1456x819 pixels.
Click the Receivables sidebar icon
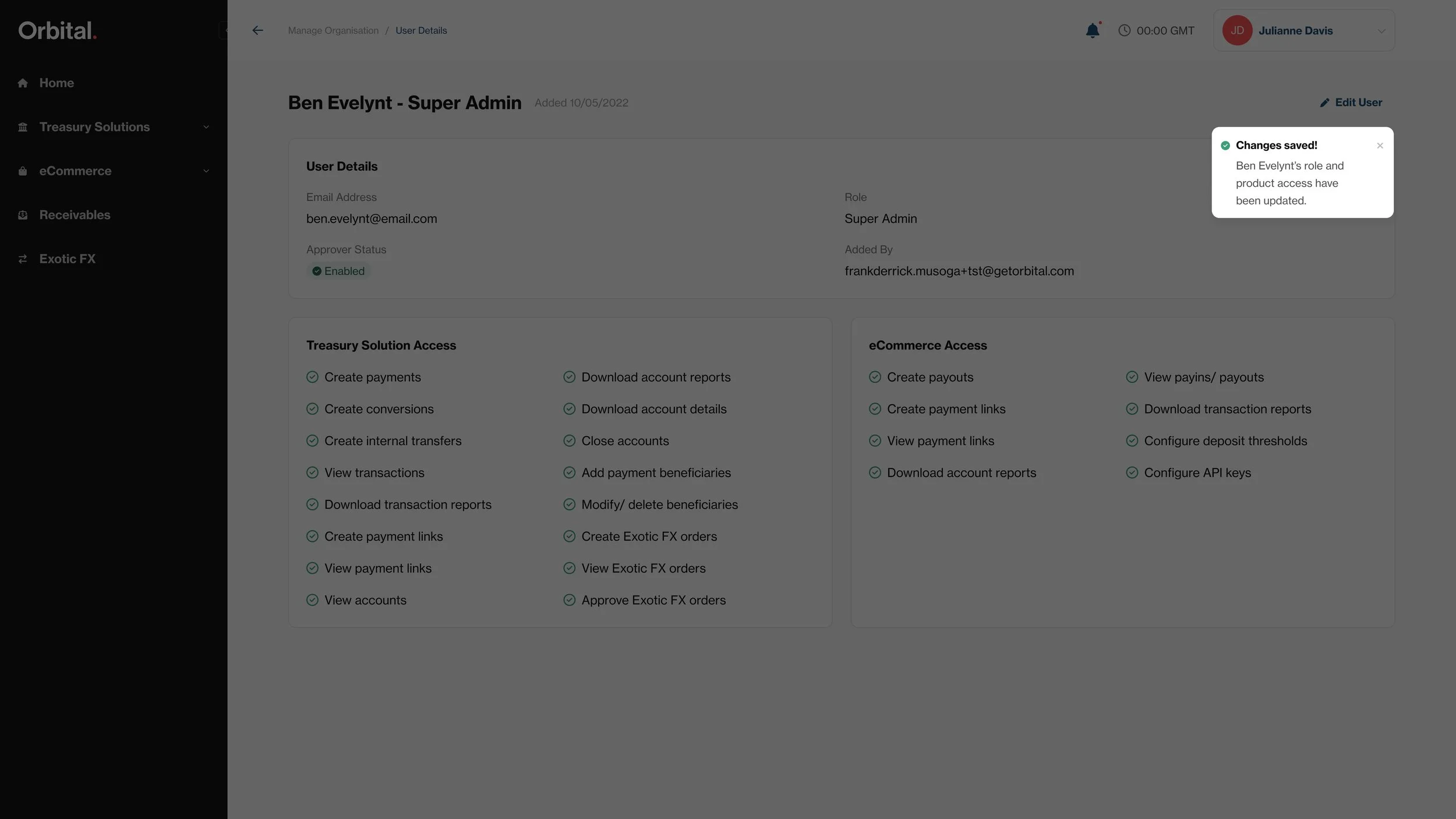23,215
